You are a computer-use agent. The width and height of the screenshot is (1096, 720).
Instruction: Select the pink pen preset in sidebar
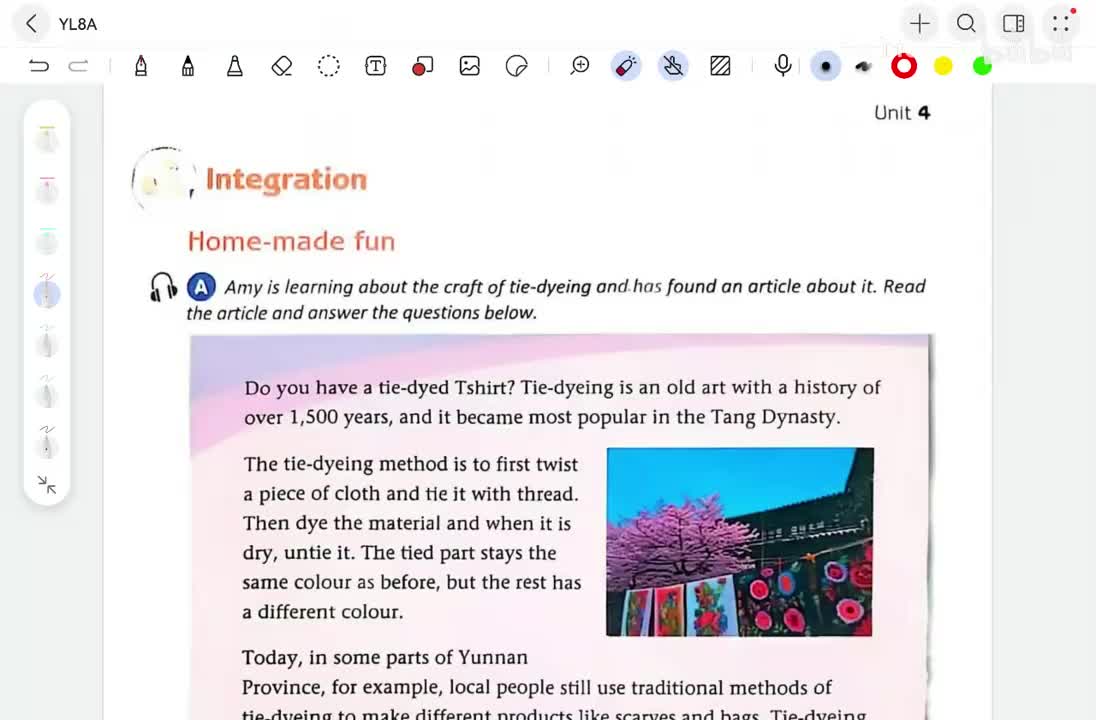point(47,189)
